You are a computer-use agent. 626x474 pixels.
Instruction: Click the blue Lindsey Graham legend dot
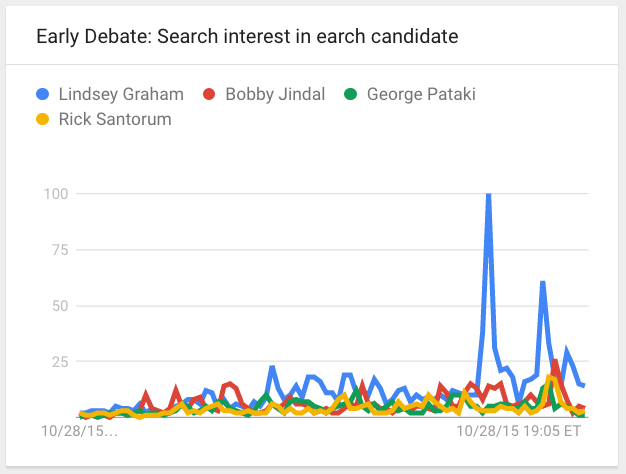click(41, 95)
